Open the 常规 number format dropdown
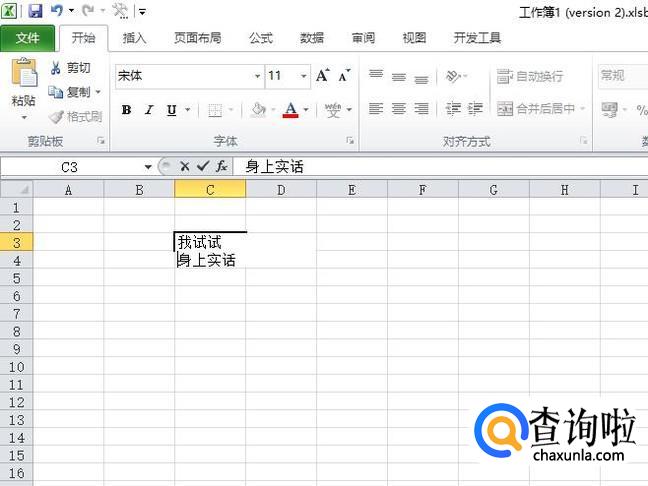The image size is (648, 486). click(x=623, y=76)
